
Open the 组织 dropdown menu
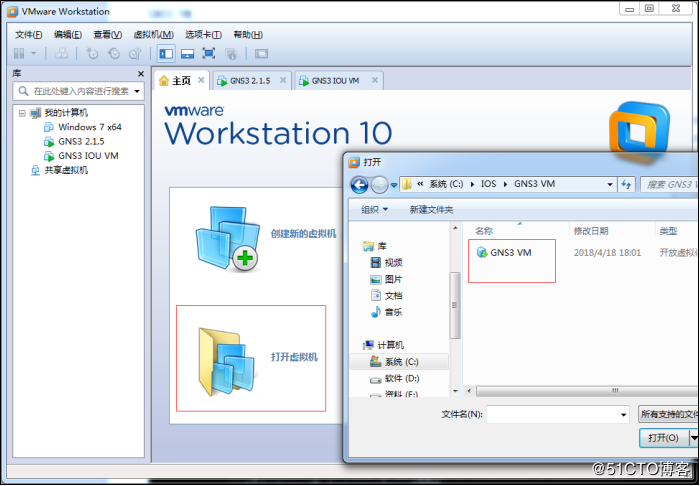click(375, 210)
